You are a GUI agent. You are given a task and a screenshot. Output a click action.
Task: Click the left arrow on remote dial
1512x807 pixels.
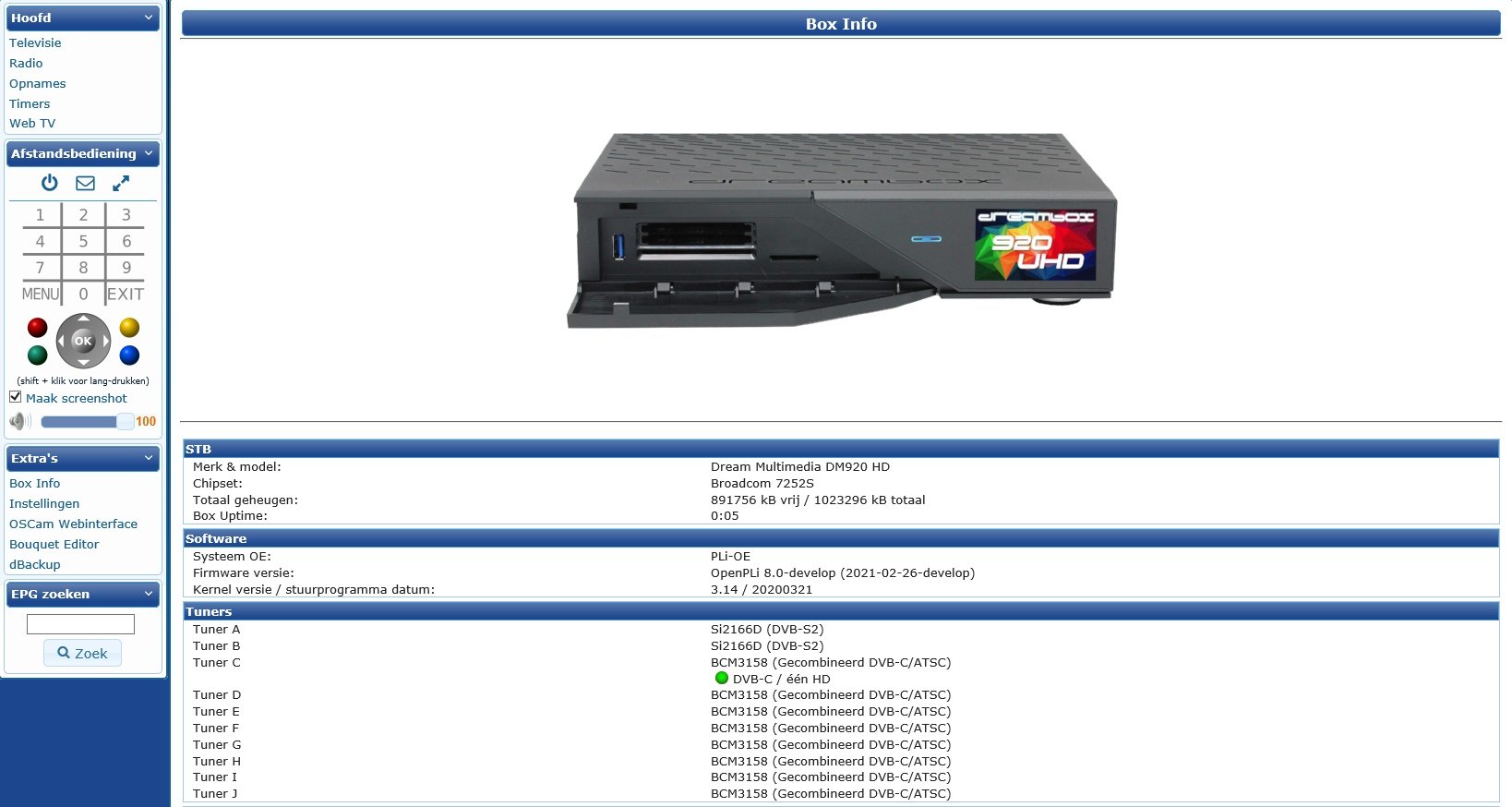click(x=61, y=341)
